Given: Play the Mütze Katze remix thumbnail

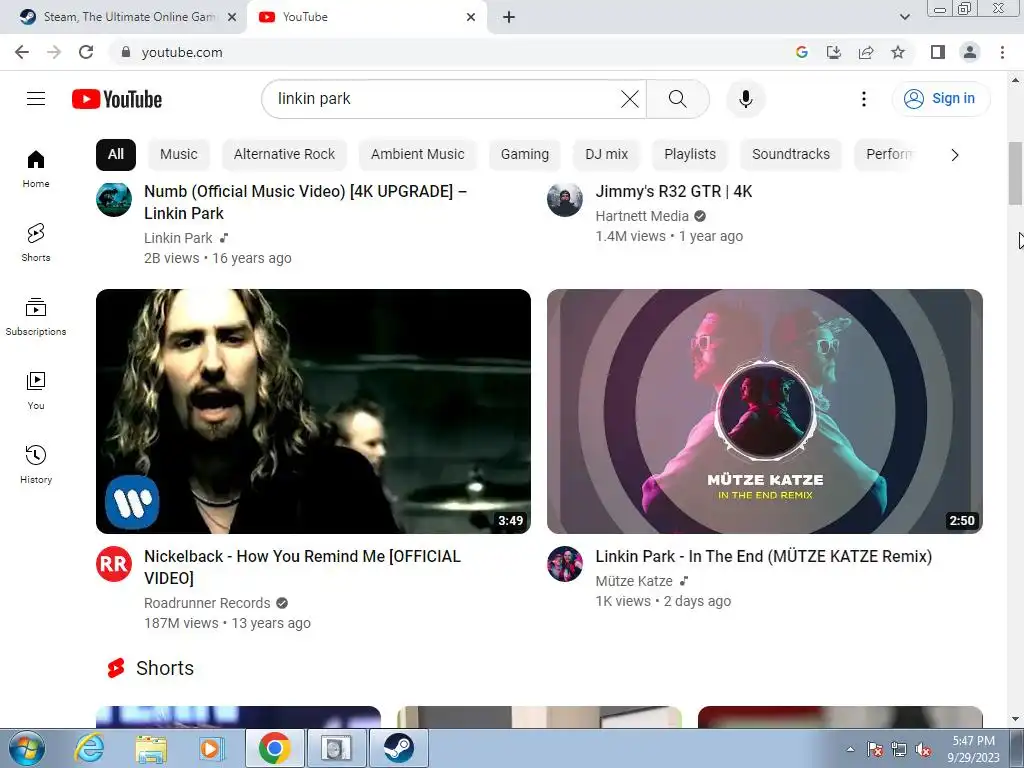Looking at the screenshot, I should click(x=765, y=411).
